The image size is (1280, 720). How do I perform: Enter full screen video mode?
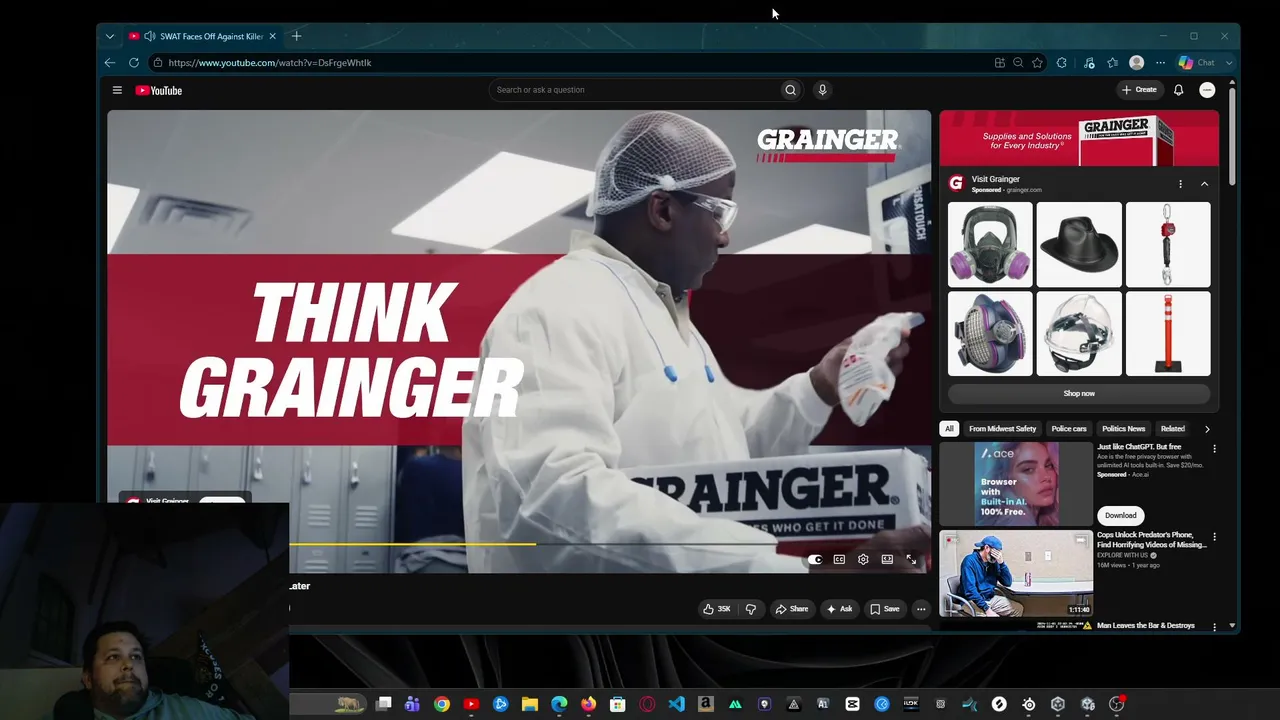click(x=911, y=559)
